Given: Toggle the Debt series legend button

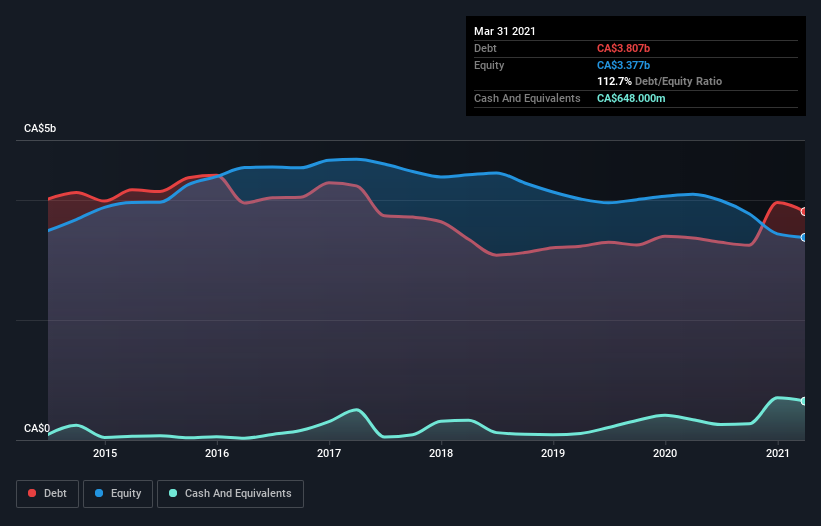Looking at the screenshot, I should coord(47,494).
